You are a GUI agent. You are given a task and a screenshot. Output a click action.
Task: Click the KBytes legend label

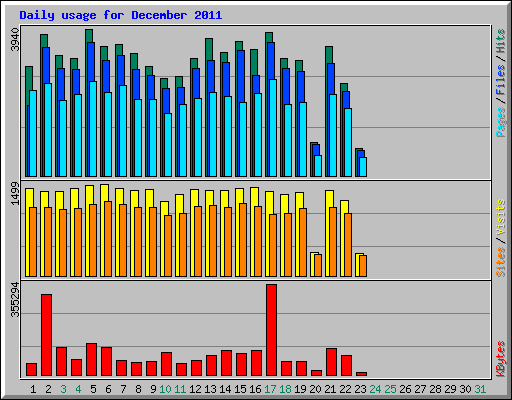pyautogui.click(x=501, y=359)
